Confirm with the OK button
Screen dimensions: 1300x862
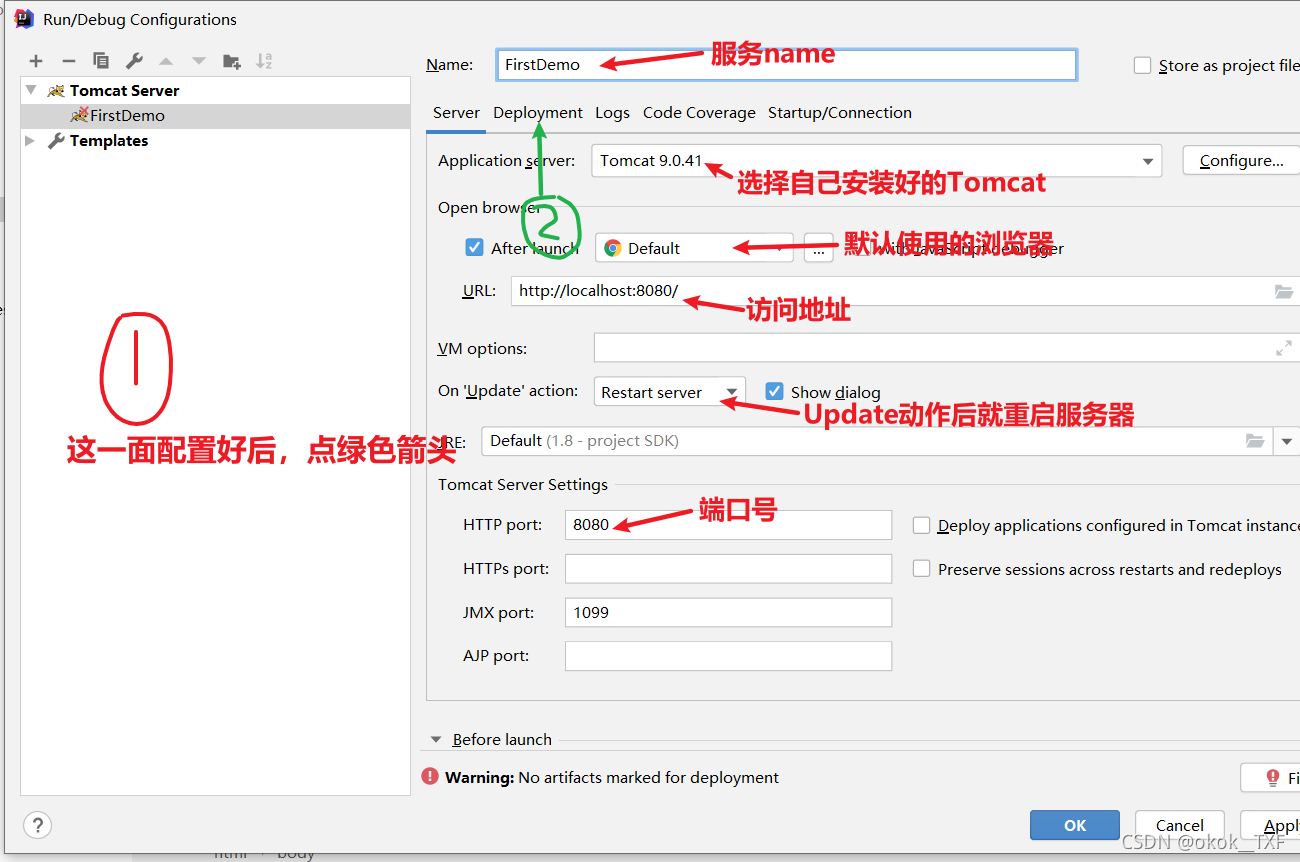pos(1075,825)
